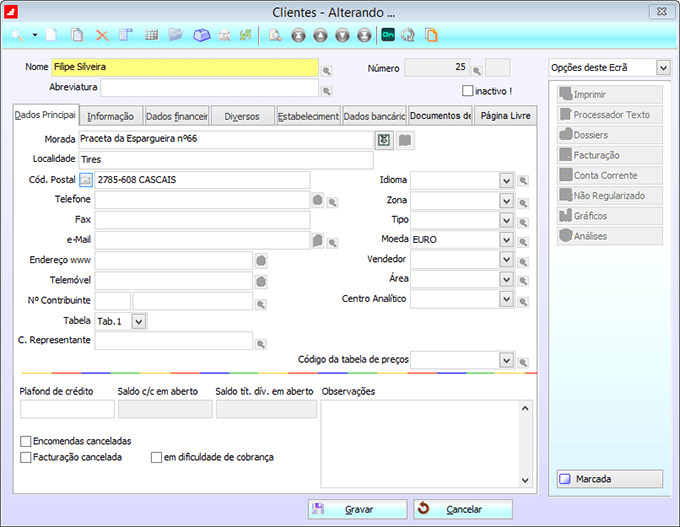Click the orange pages icon in toolbar
The height and width of the screenshot is (527, 680).
pos(432,35)
